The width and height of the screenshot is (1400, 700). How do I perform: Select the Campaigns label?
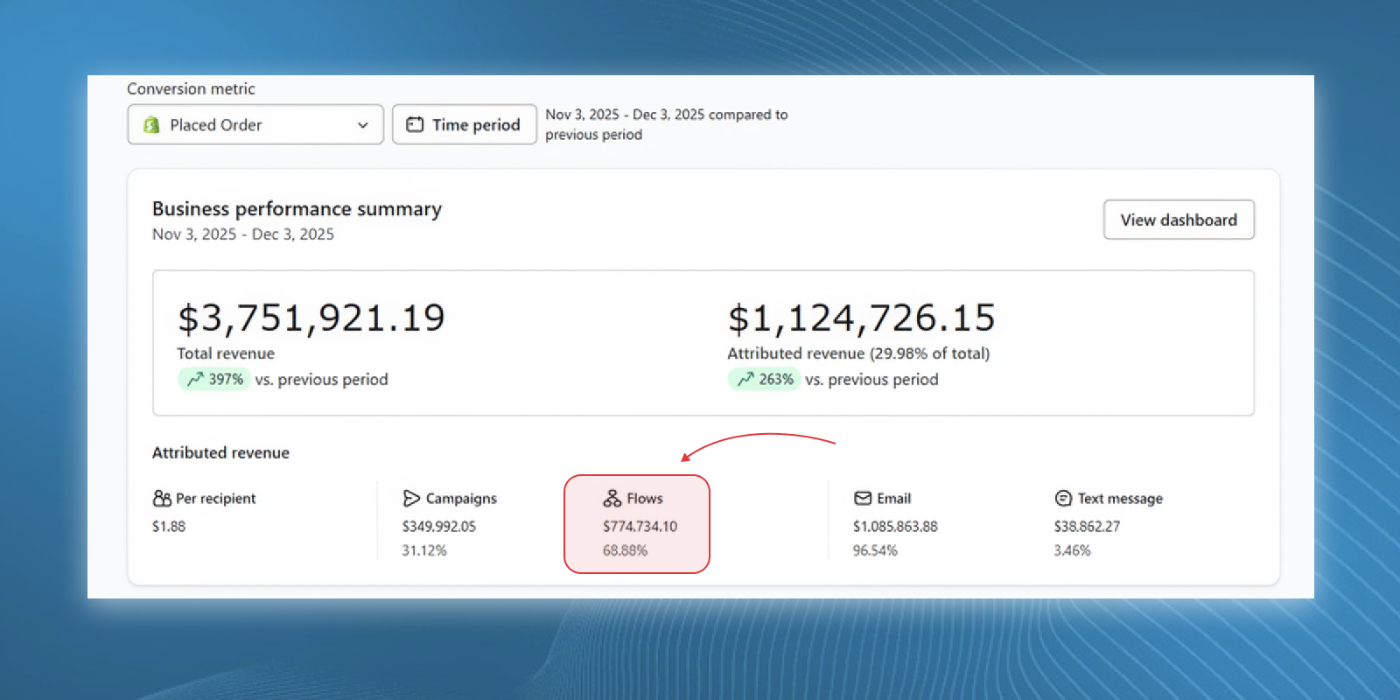[x=461, y=498]
